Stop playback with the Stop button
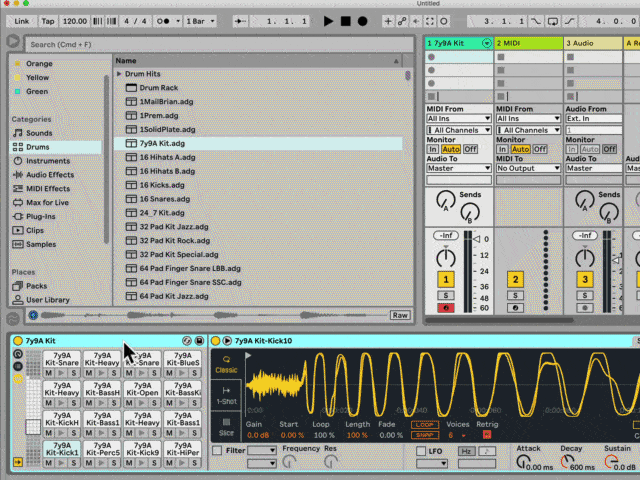Screen dimensions: 640x480 [346, 21]
